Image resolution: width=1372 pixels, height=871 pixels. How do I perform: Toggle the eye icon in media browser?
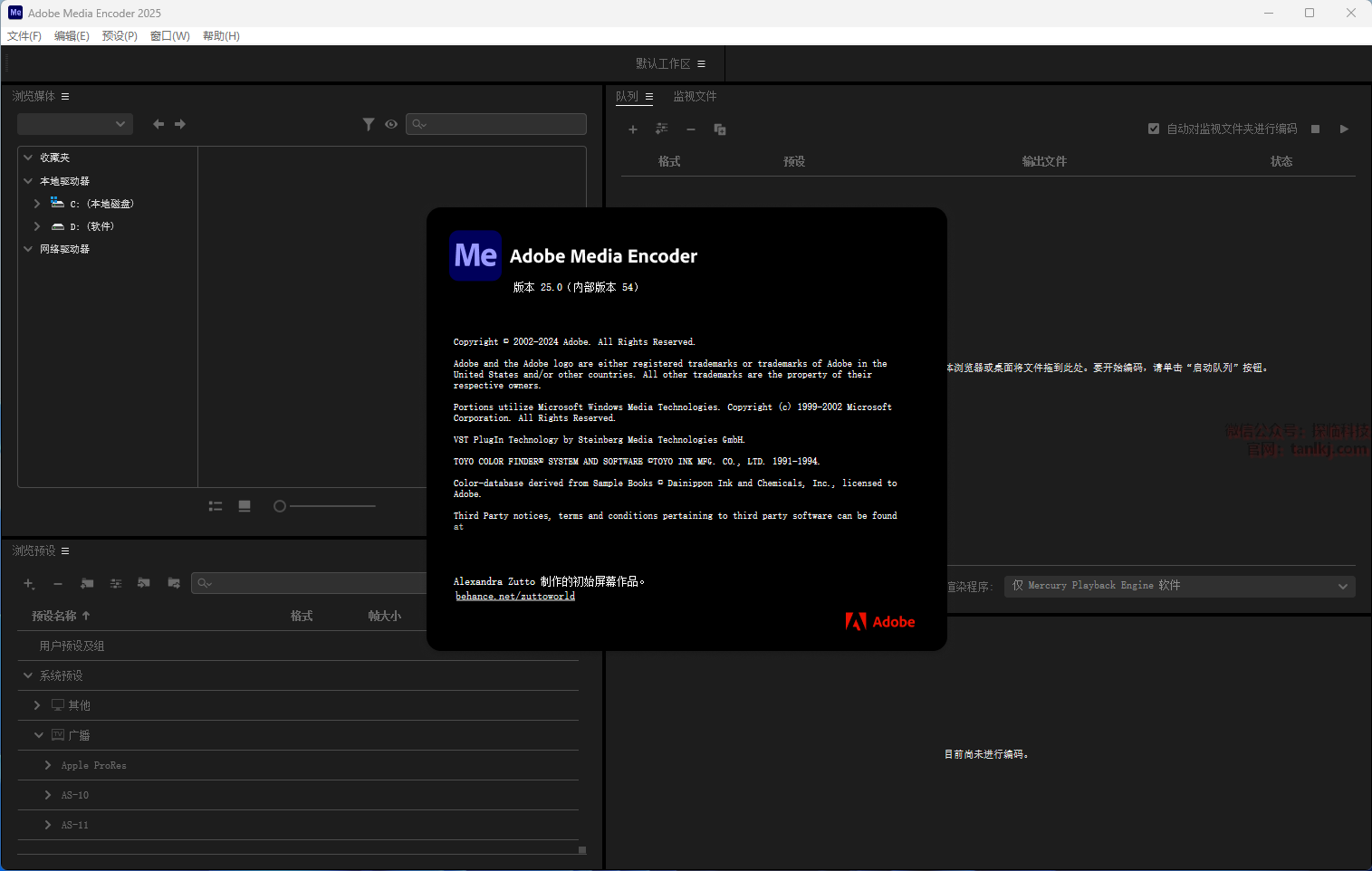click(391, 124)
